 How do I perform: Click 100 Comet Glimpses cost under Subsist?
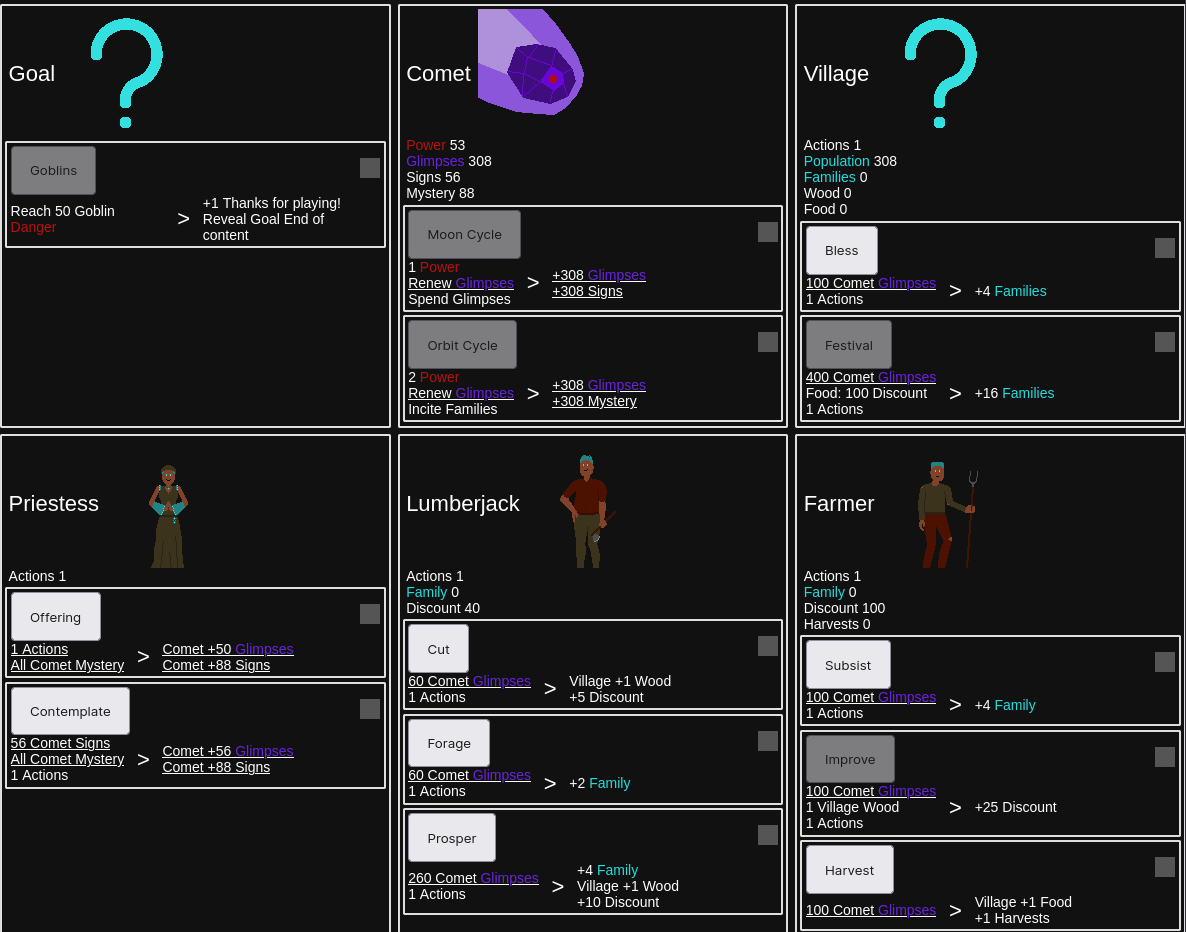[871, 697]
